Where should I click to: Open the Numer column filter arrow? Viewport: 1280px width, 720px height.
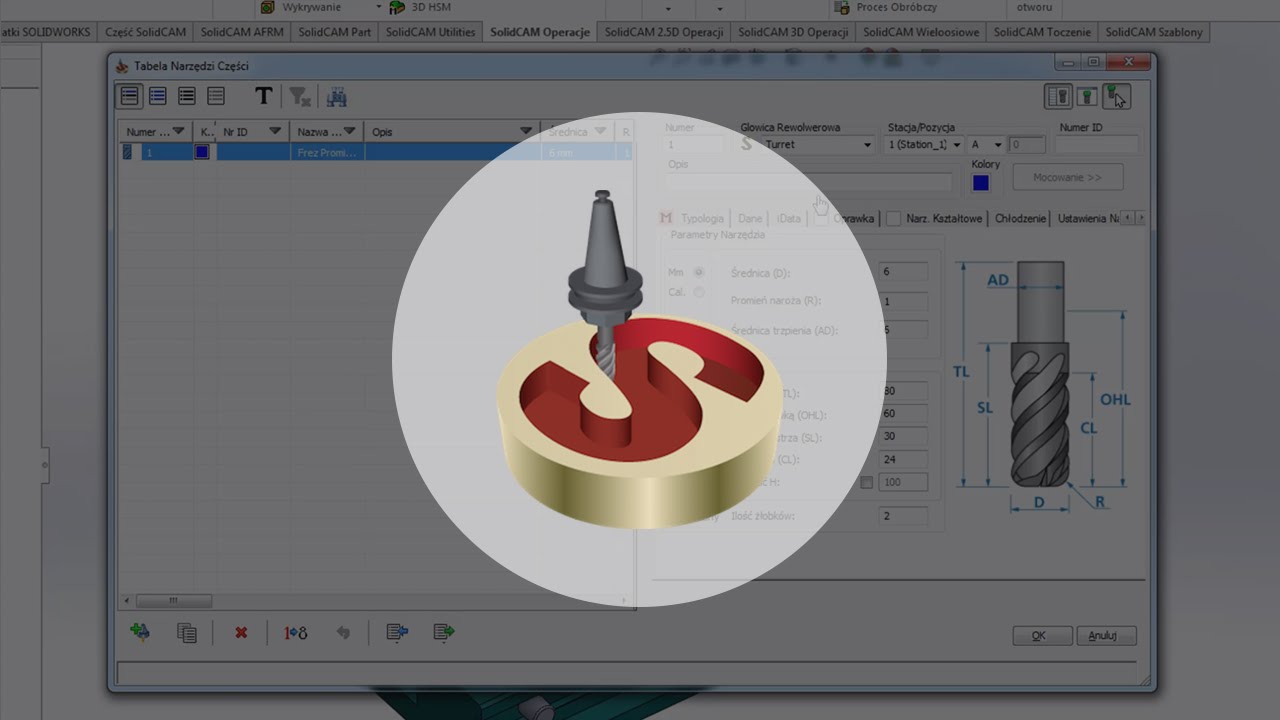click(x=178, y=131)
